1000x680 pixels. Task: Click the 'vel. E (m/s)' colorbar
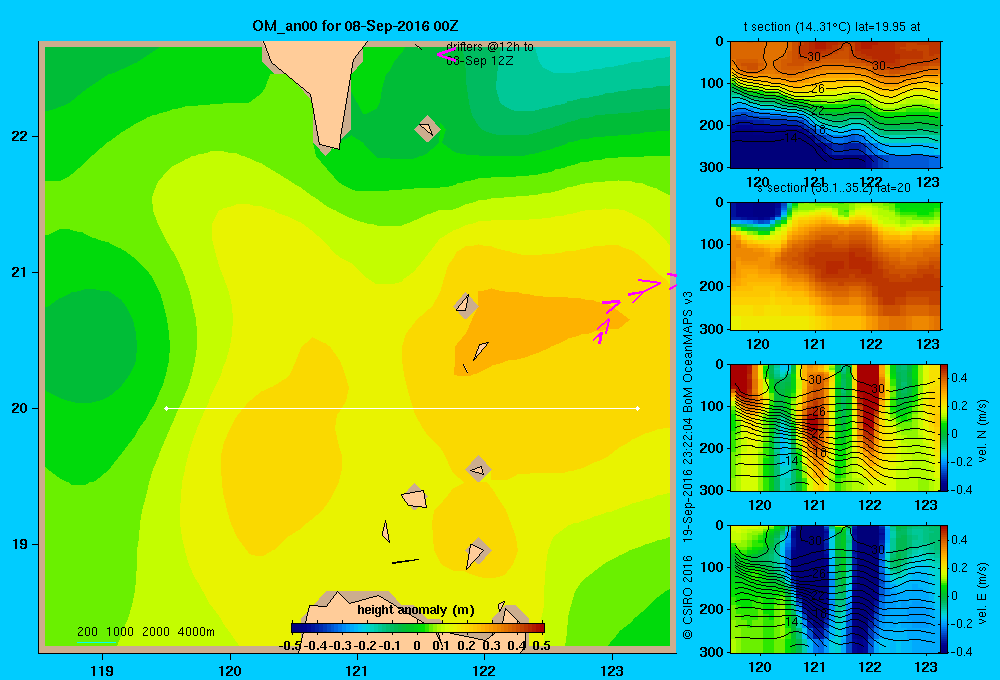[x=945, y=589]
